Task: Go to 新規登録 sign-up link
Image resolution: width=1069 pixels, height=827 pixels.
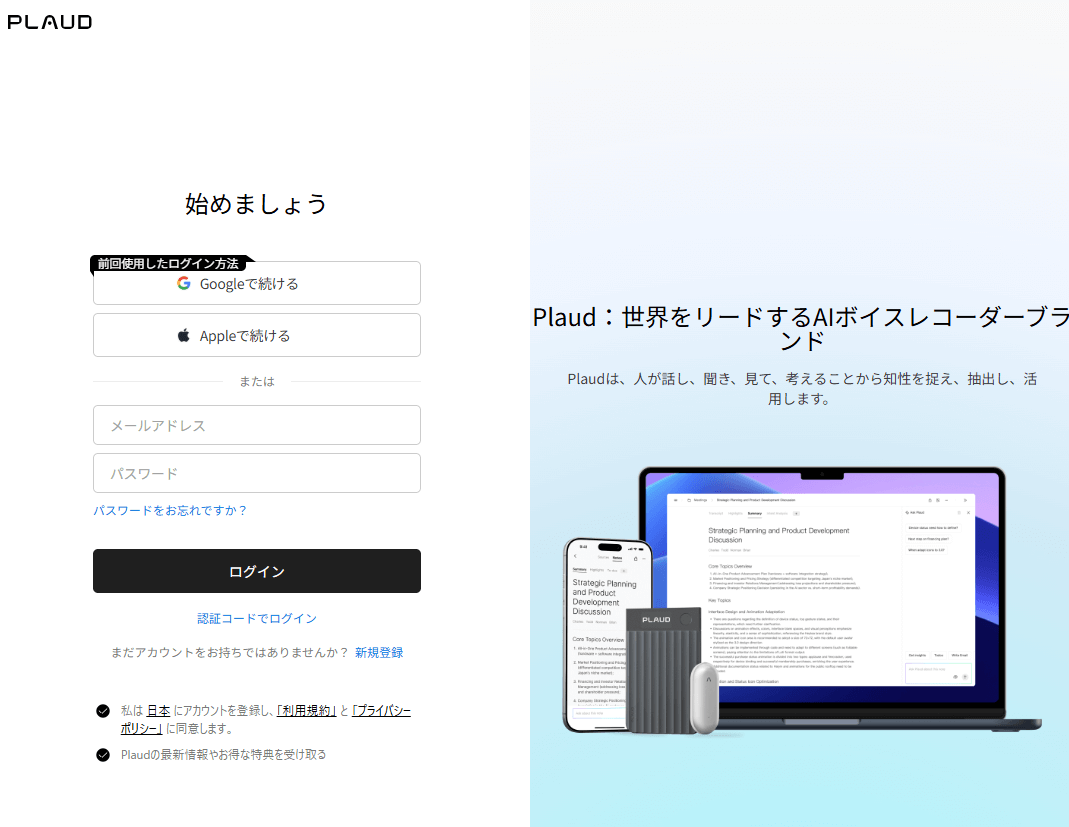Action: coord(379,652)
